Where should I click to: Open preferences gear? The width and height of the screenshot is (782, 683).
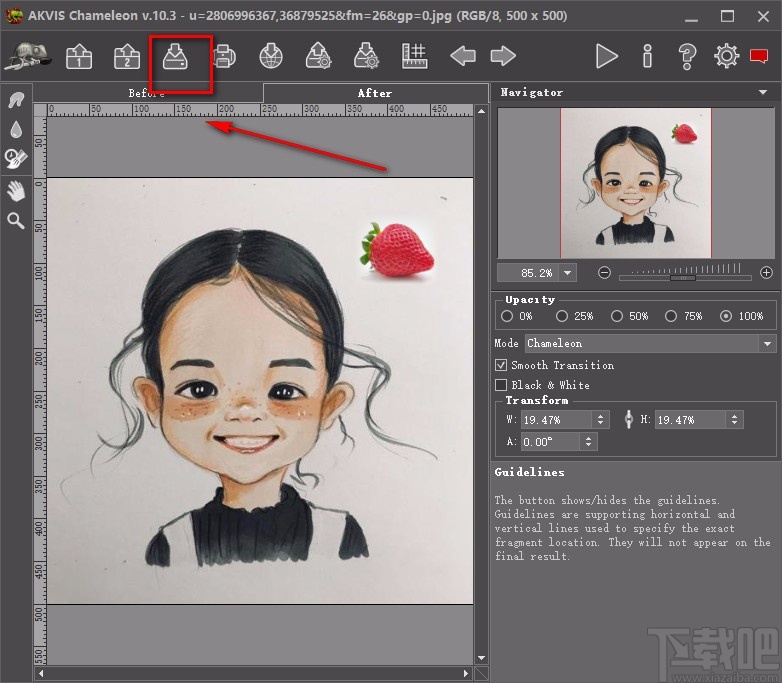click(x=726, y=56)
